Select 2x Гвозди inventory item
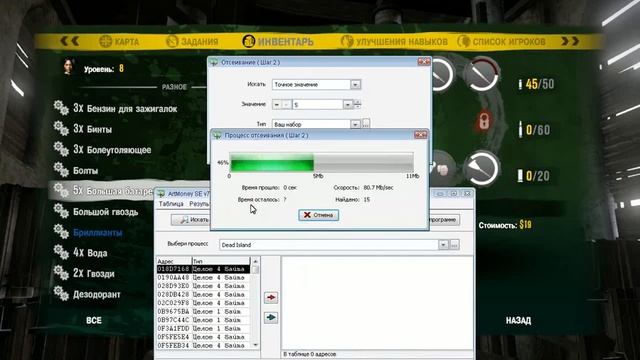Screen dimensions: 640x360 point(93,273)
